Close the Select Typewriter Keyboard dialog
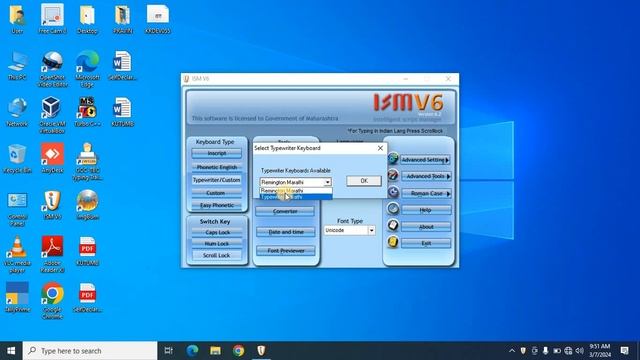The image size is (640, 360). coord(380,148)
